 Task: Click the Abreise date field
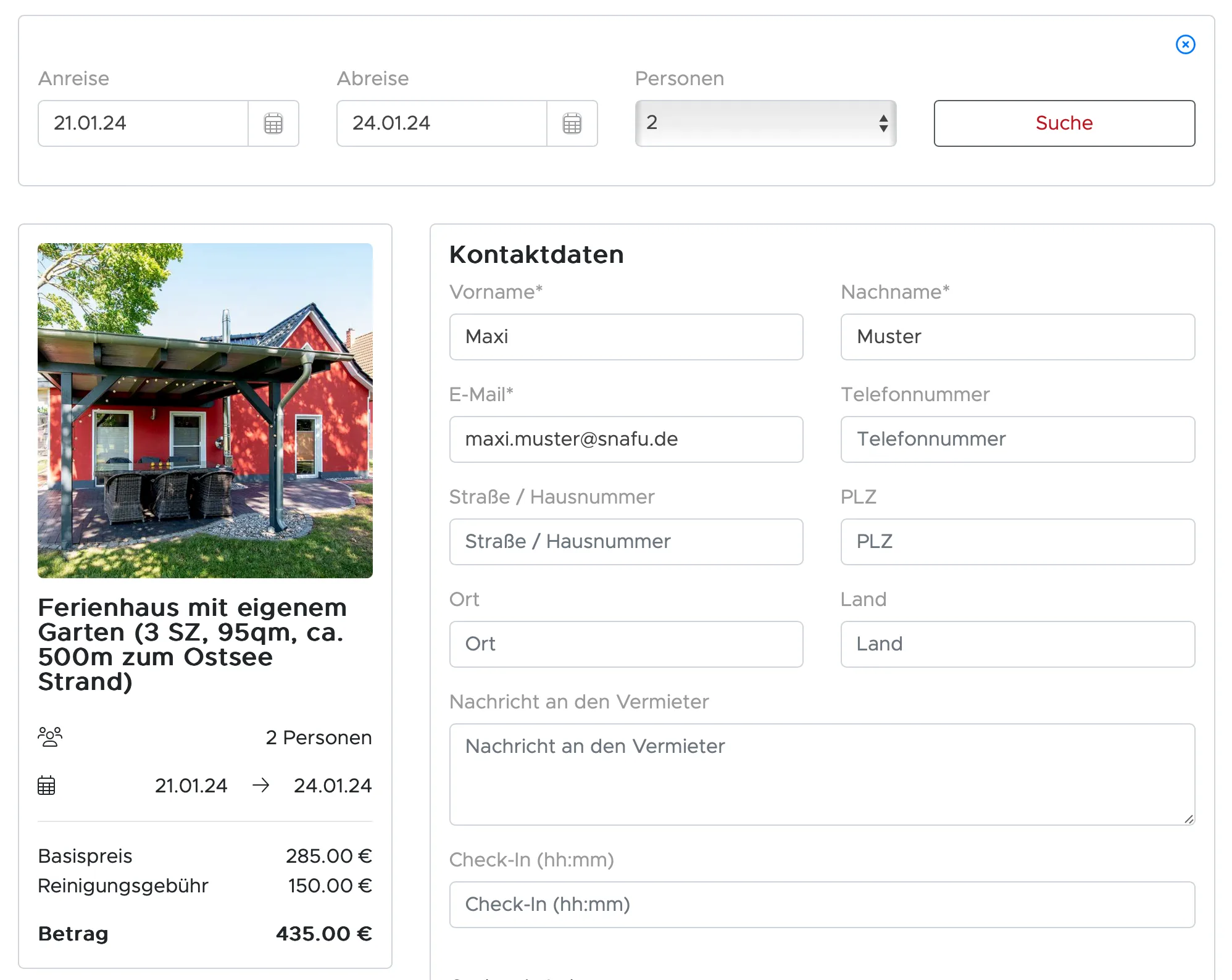click(442, 123)
